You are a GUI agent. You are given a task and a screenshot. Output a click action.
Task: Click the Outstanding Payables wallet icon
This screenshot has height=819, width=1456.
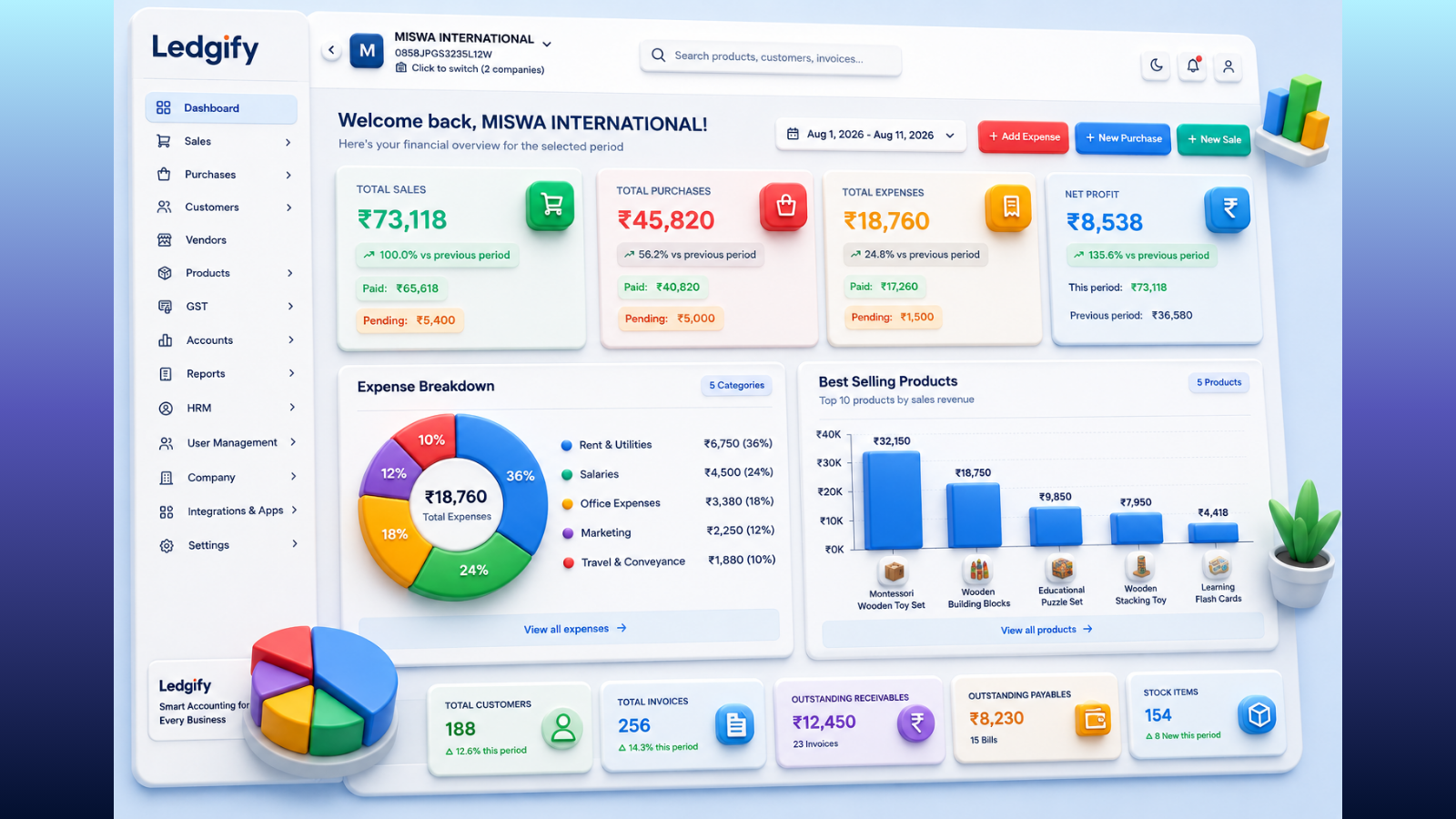1094,721
